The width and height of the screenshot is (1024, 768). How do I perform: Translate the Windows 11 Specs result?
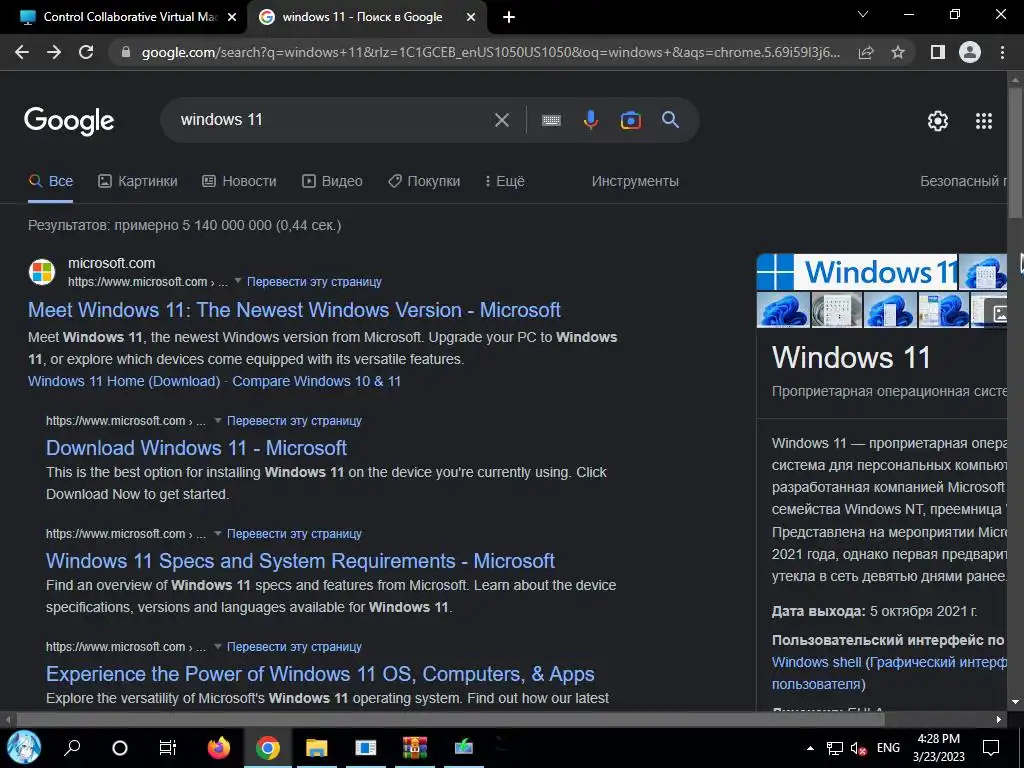pos(294,534)
